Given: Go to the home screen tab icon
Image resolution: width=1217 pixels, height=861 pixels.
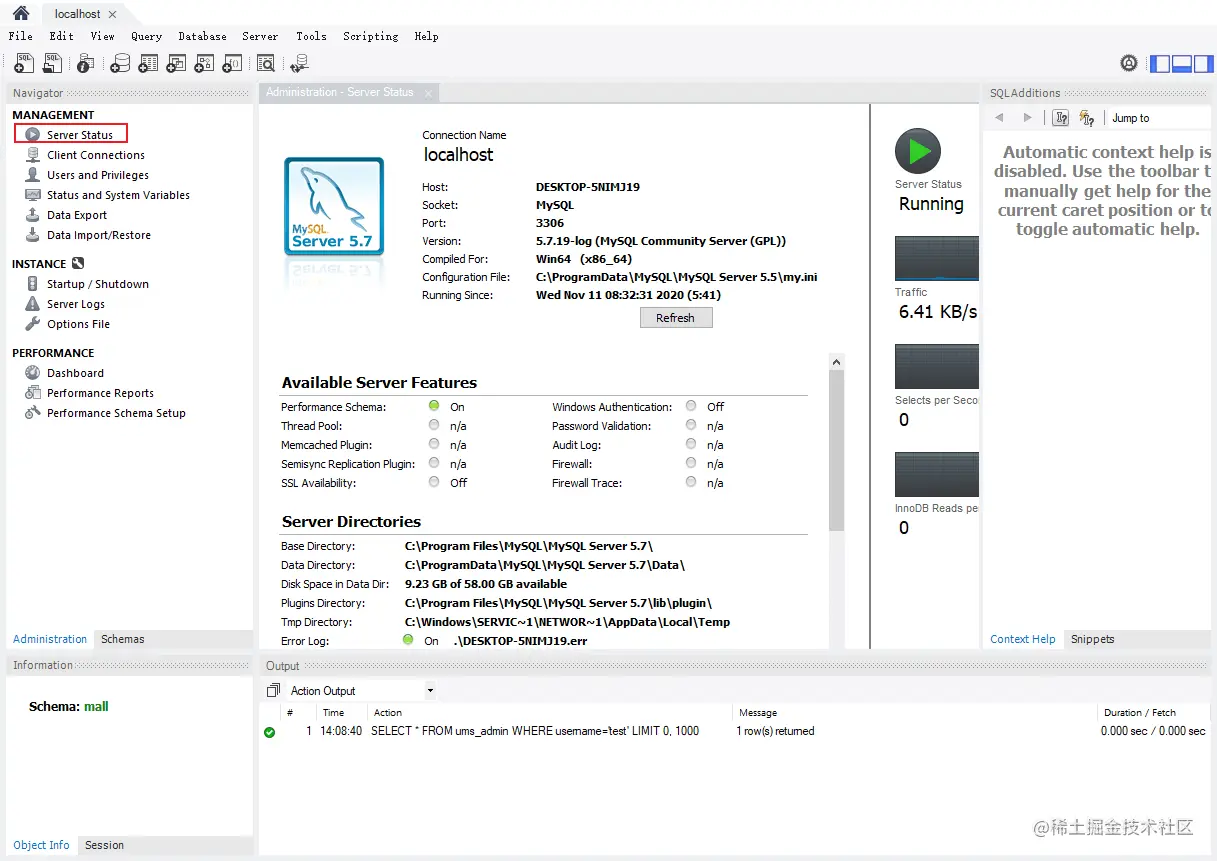Looking at the screenshot, I should [x=20, y=13].
